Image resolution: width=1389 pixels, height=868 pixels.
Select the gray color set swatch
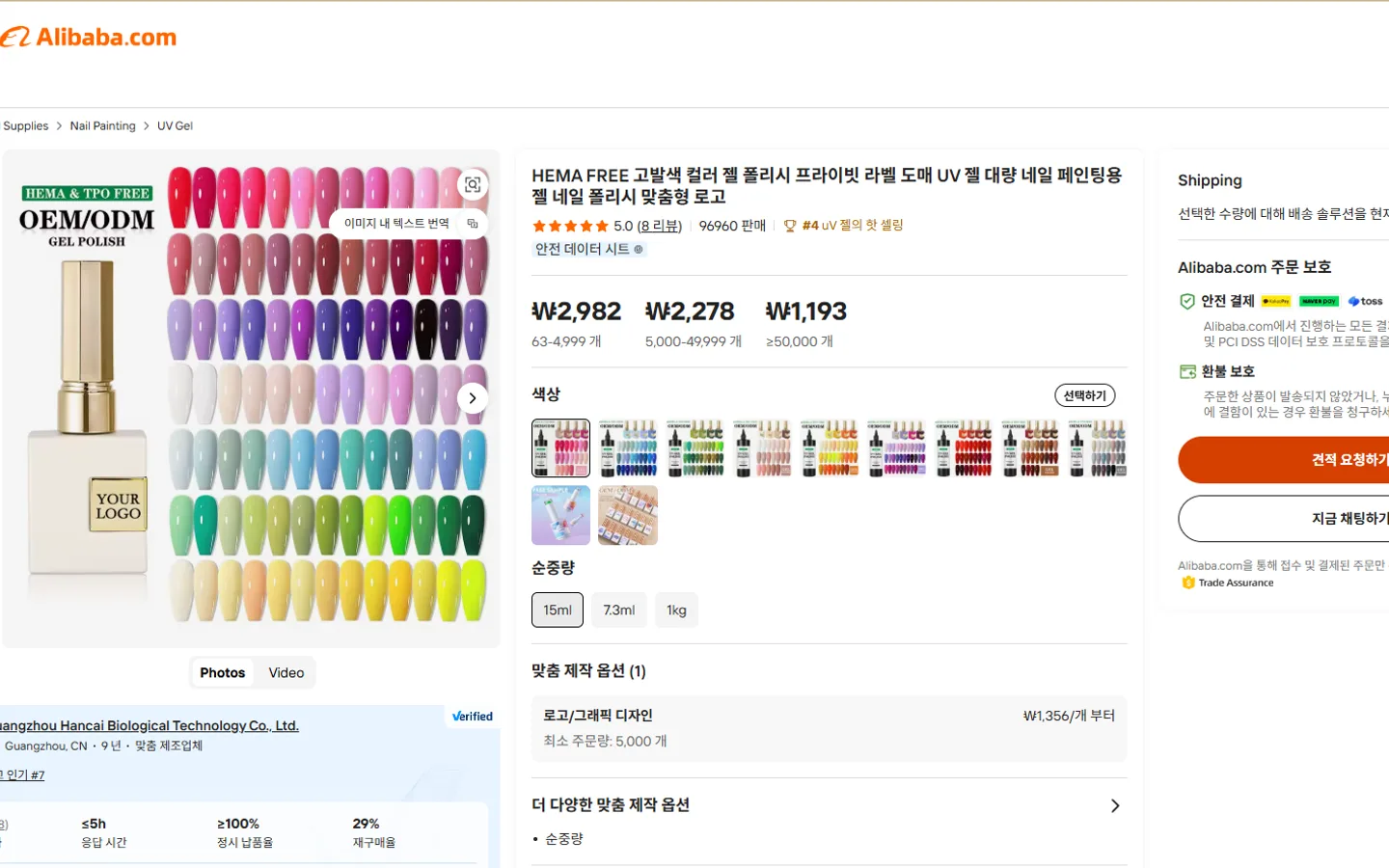point(1098,448)
